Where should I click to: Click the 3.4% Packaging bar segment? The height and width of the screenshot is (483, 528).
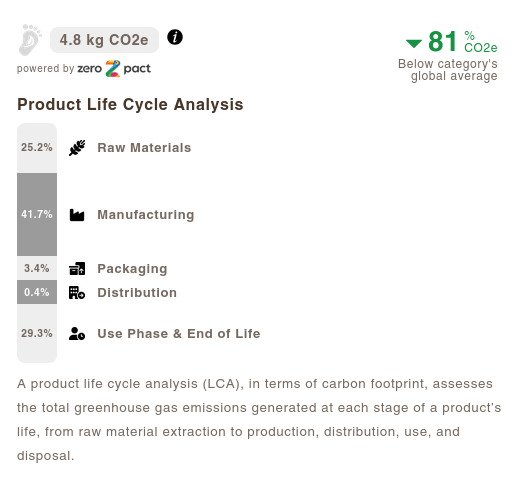click(x=37, y=268)
